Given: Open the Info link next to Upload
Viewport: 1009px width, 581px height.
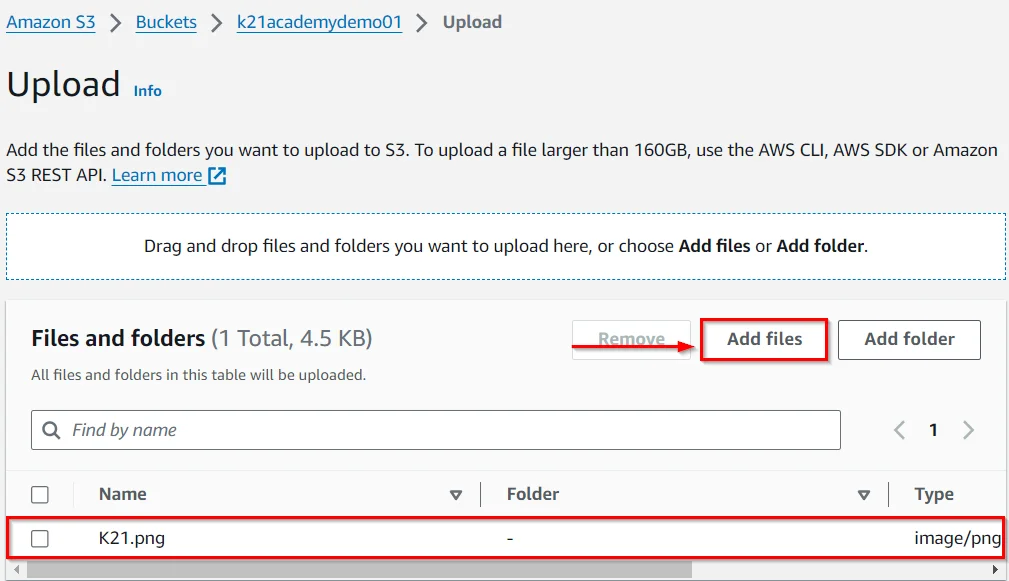Looking at the screenshot, I should (x=148, y=91).
